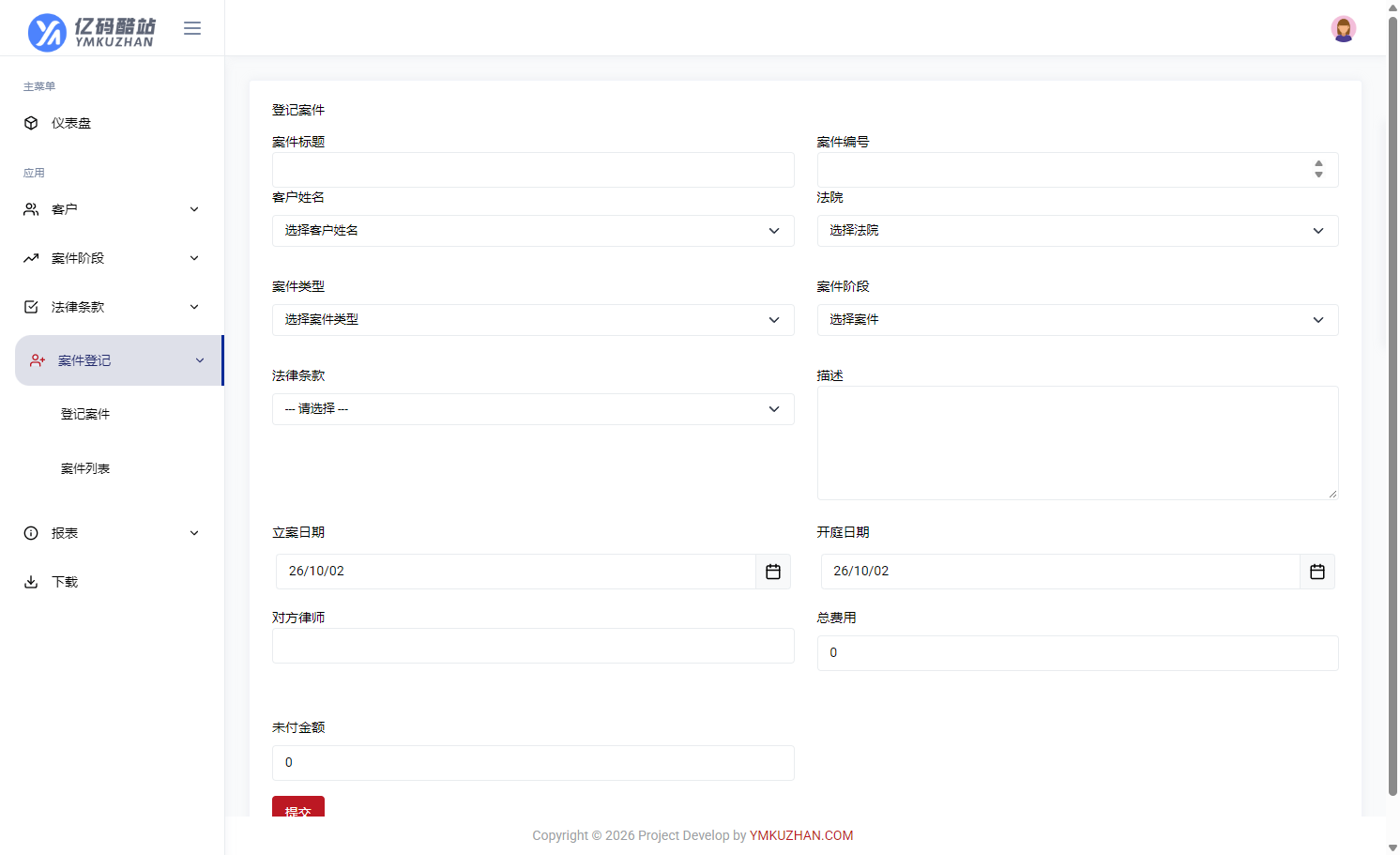The height and width of the screenshot is (855, 1400).
Task: Click the 应用 section label
Action: pos(34,173)
